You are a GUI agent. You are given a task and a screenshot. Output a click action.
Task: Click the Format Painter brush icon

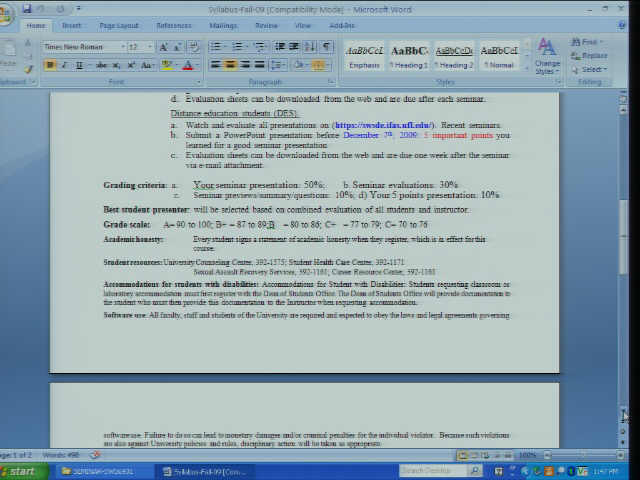click(x=29, y=69)
